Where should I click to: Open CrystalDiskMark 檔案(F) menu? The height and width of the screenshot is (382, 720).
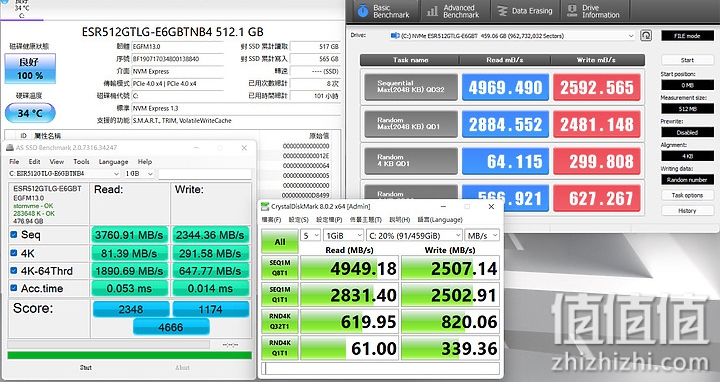coord(271,220)
